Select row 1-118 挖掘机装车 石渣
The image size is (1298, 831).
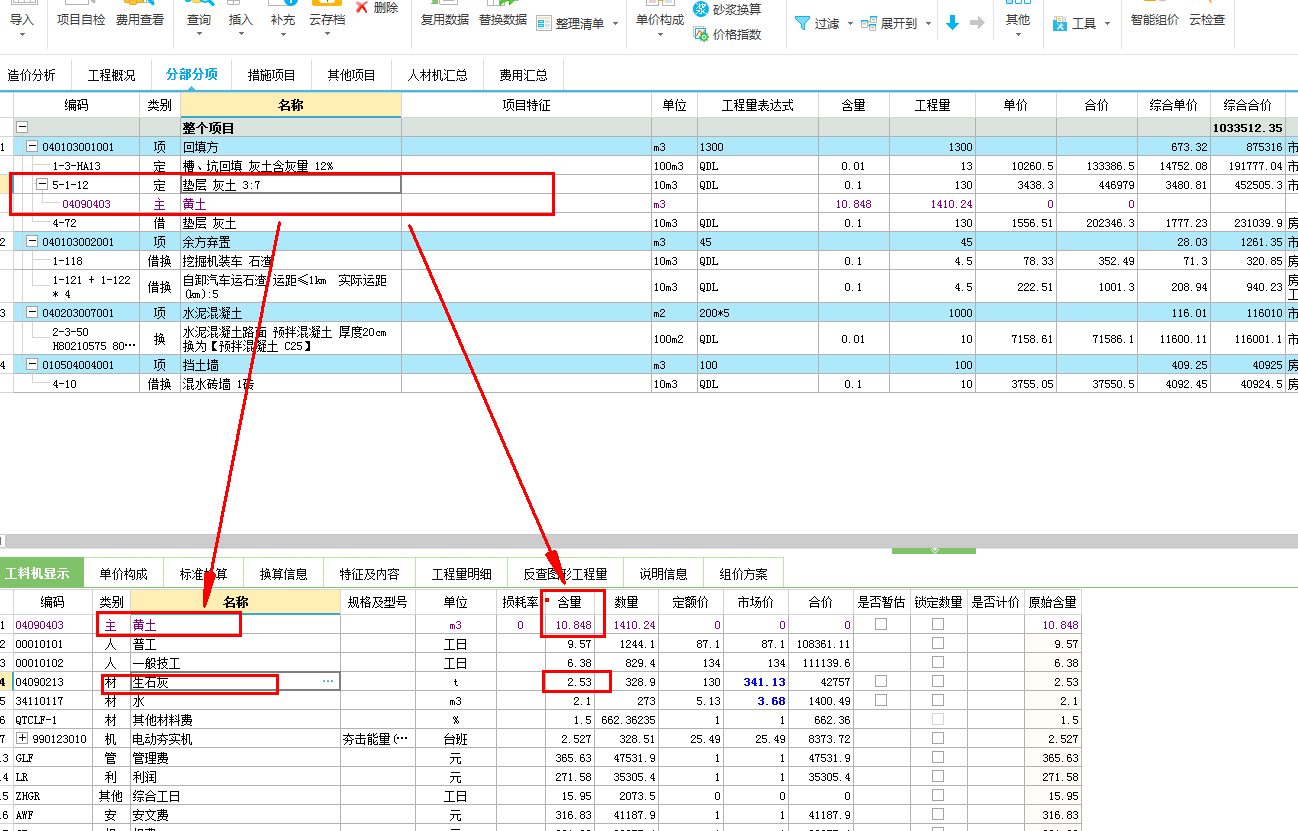pyautogui.click(x=649, y=261)
